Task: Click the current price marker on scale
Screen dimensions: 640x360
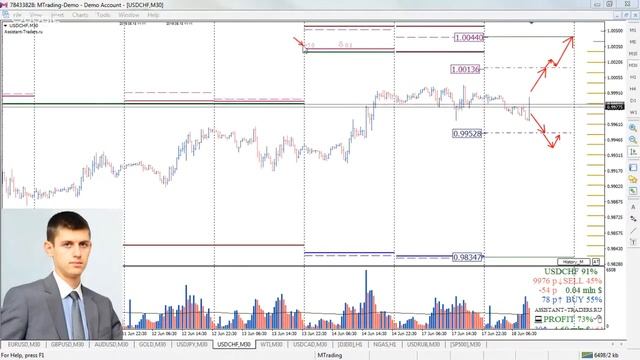Action: [614, 107]
